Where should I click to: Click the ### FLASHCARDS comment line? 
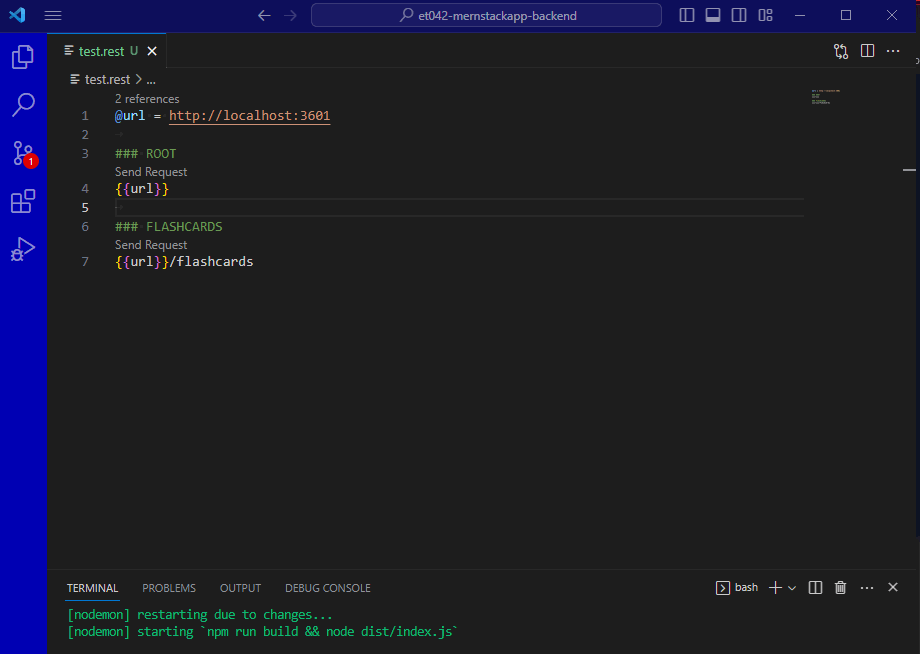(168, 226)
